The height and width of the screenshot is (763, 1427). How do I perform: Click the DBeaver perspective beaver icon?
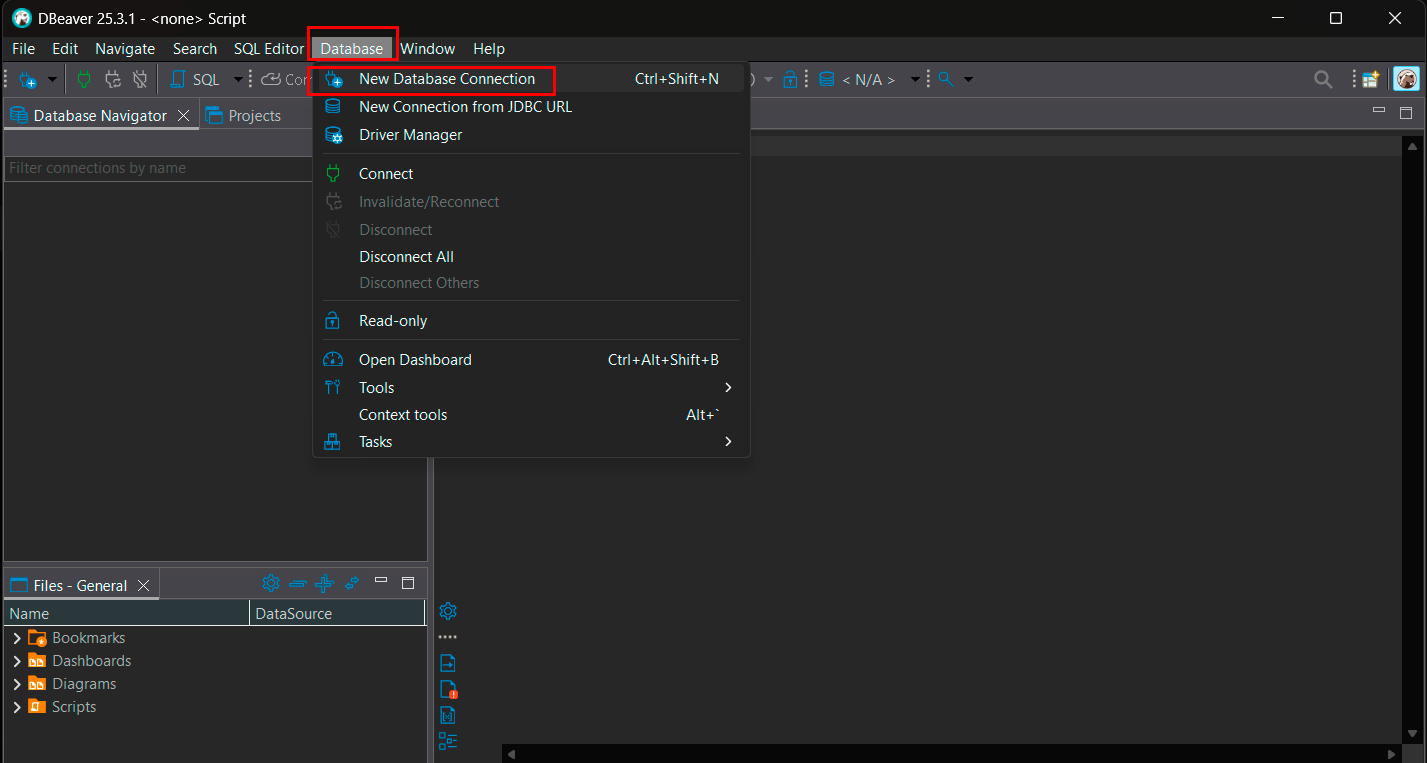1407,80
